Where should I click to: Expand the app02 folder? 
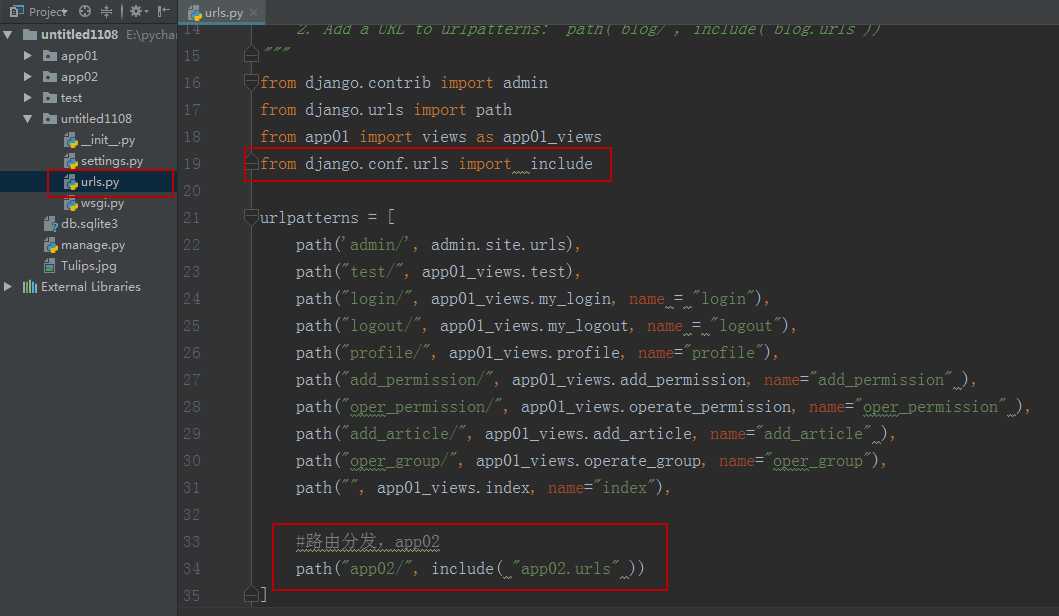28,76
